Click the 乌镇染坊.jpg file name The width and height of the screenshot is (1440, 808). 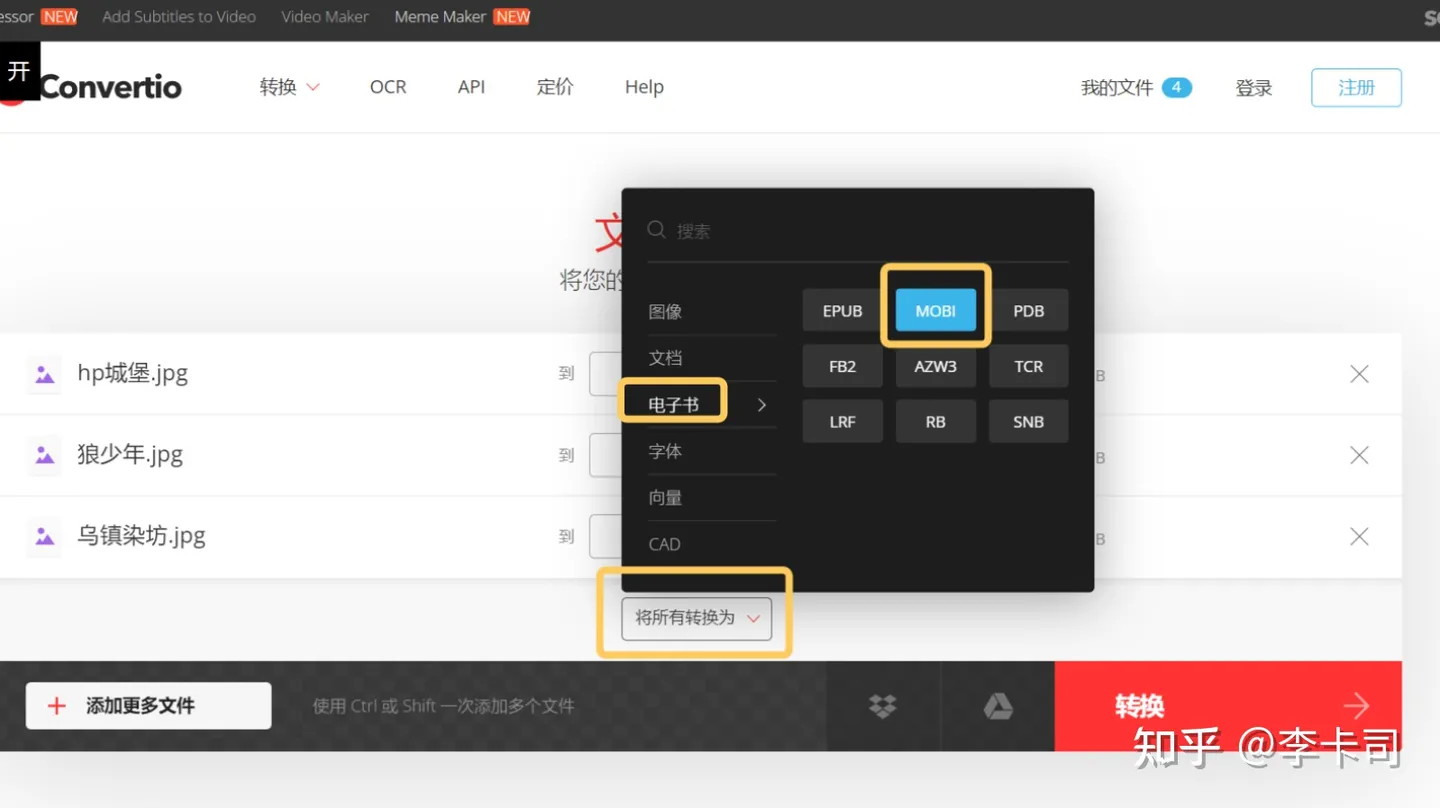(141, 536)
